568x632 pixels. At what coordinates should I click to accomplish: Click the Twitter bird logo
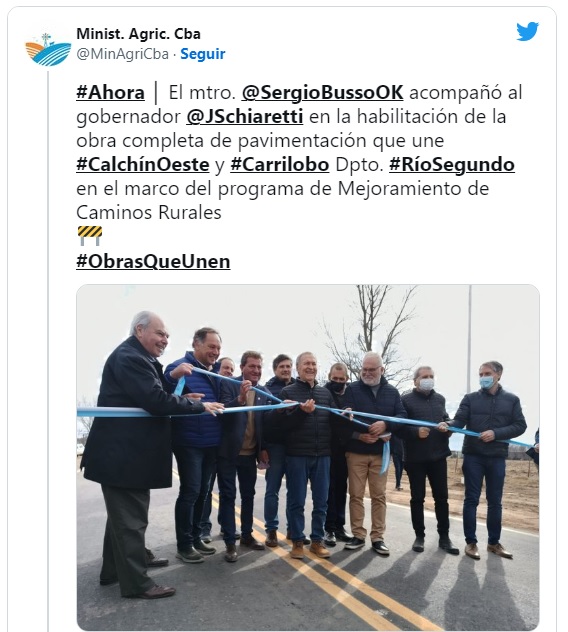point(527,31)
